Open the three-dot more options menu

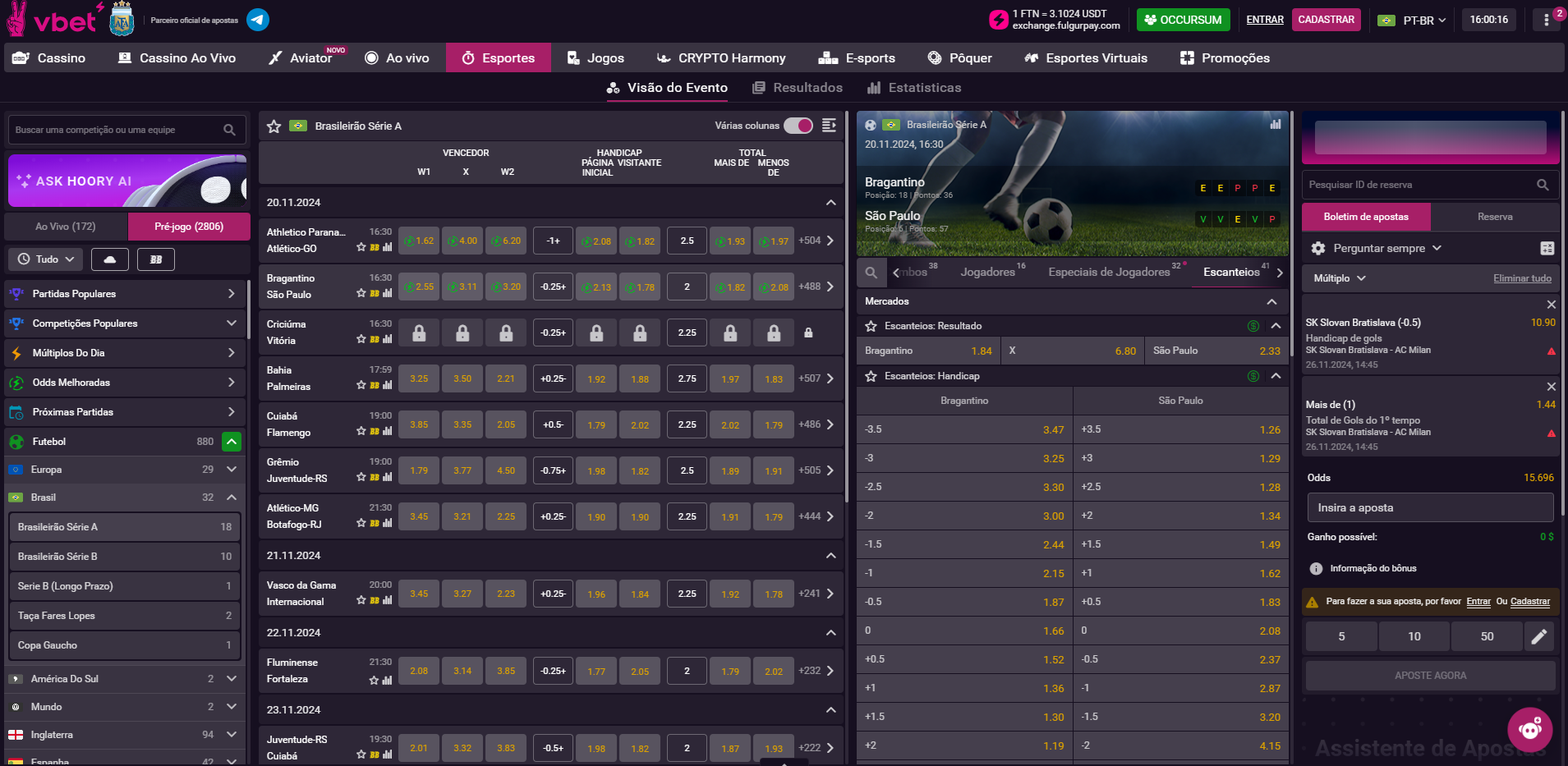(x=1547, y=20)
